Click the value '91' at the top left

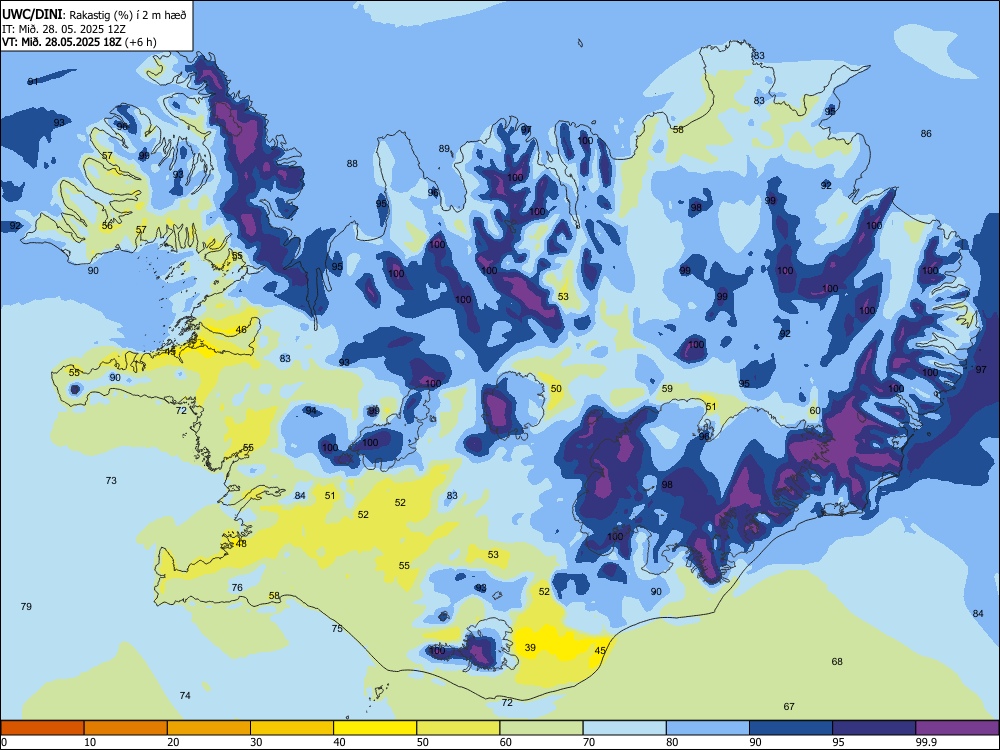click(33, 81)
